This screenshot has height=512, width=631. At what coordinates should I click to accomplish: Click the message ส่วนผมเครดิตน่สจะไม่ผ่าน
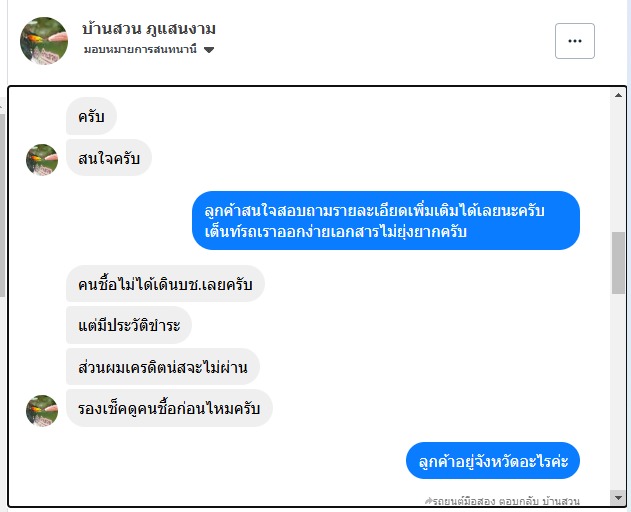point(163,367)
